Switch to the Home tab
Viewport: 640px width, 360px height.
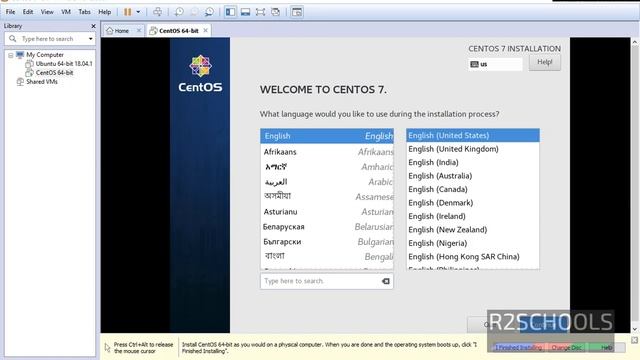point(121,31)
